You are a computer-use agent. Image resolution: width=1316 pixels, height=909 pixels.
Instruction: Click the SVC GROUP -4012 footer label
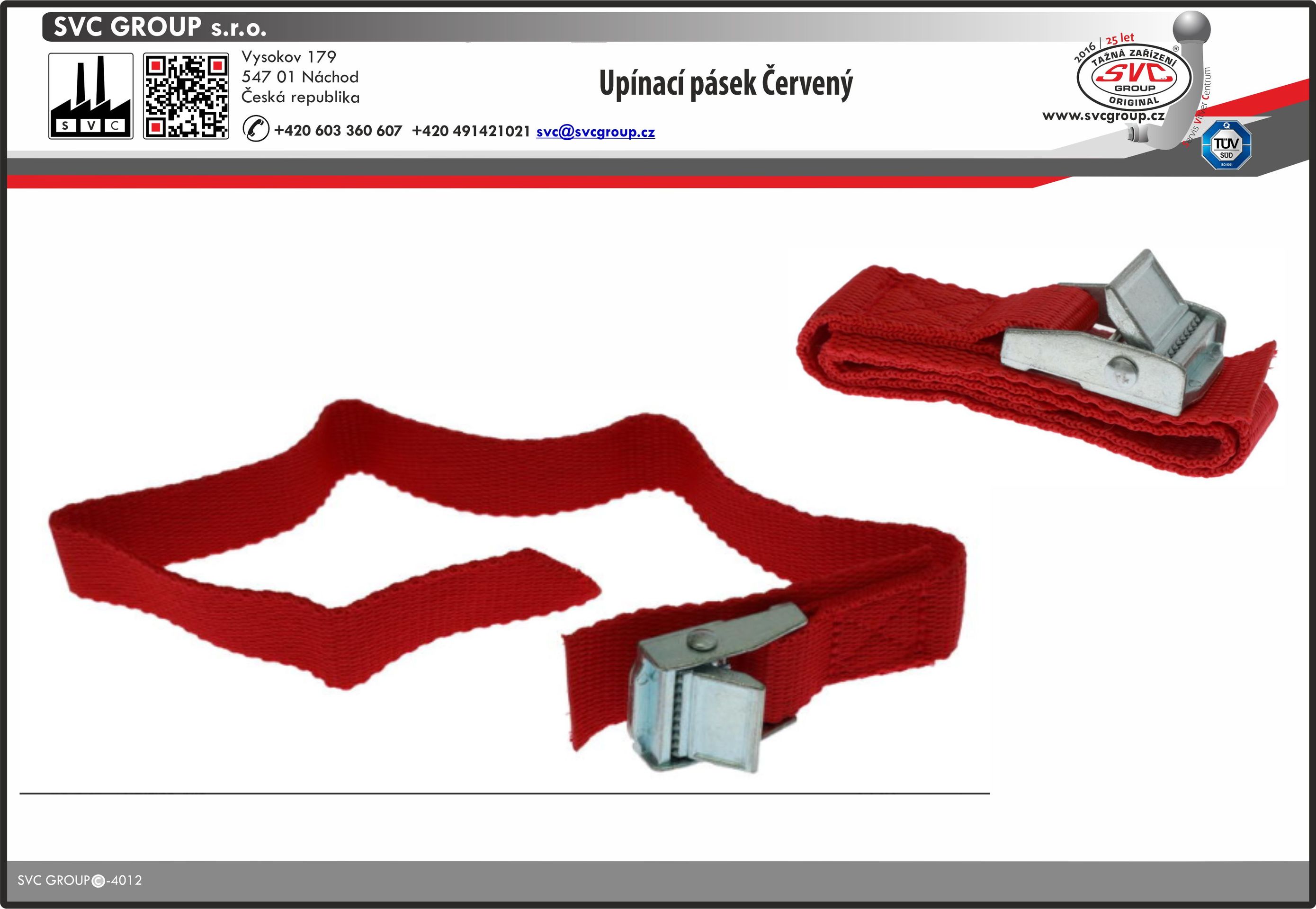[x=80, y=881]
